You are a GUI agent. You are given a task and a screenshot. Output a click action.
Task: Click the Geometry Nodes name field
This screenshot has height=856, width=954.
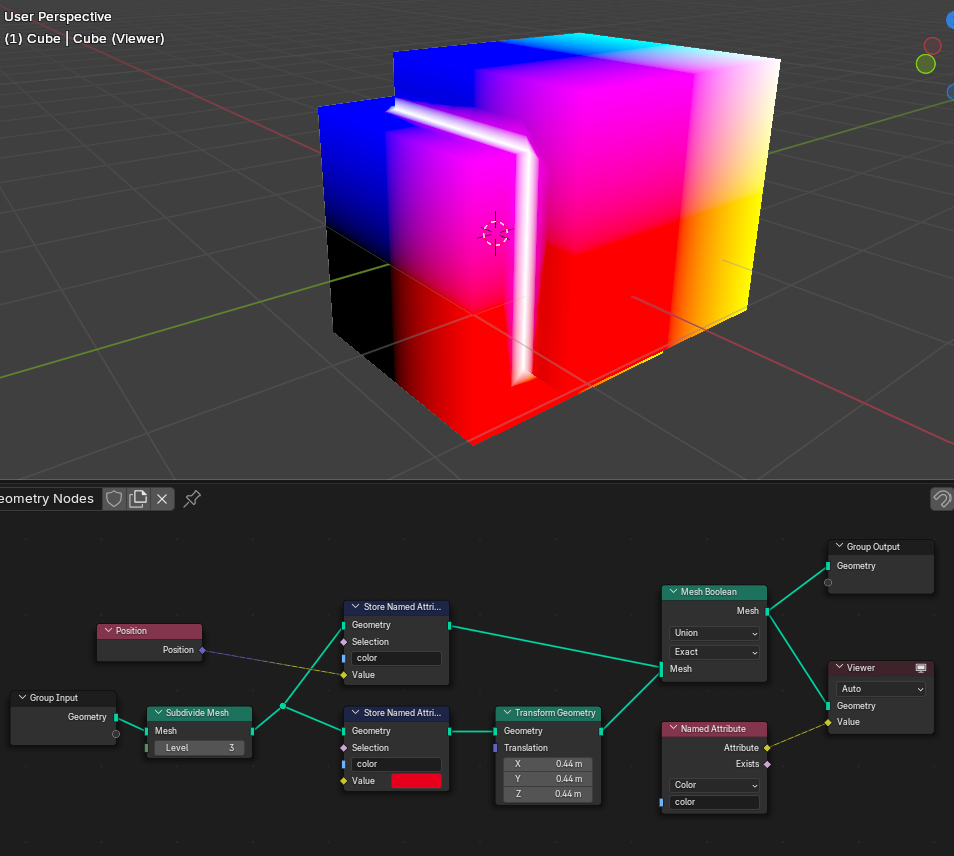49,499
